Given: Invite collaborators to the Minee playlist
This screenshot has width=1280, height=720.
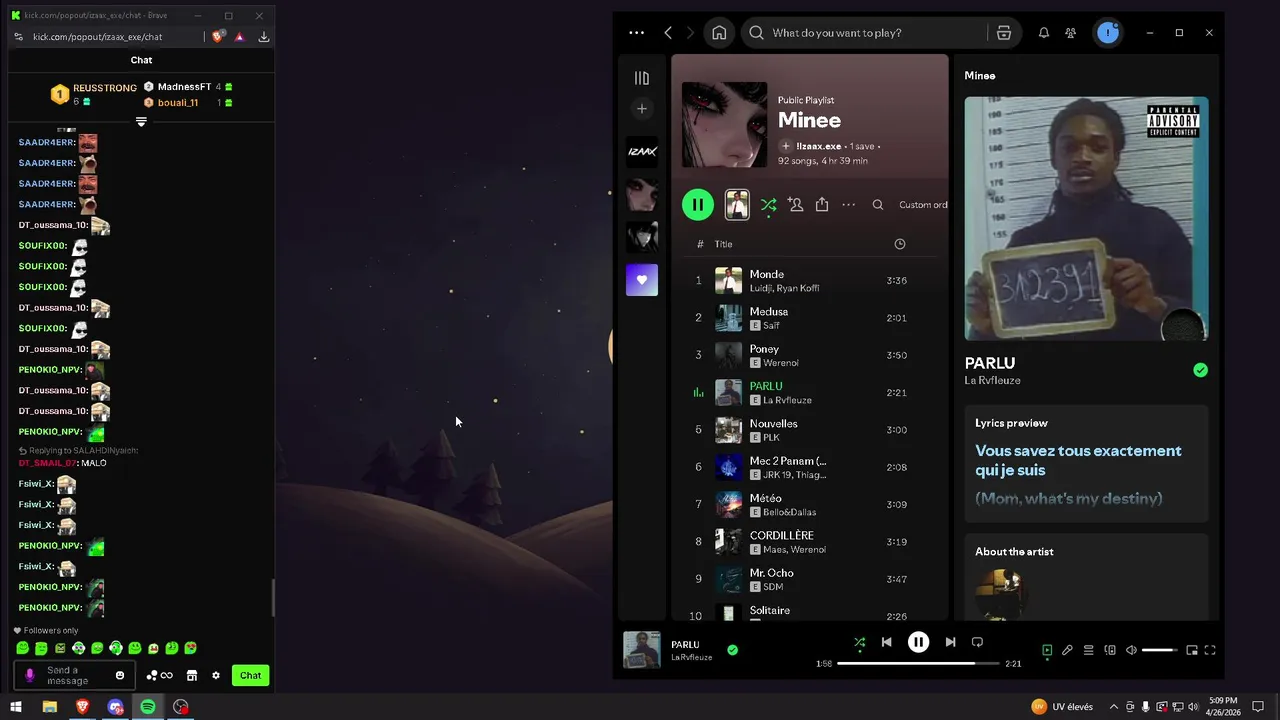Looking at the screenshot, I should [795, 205].
